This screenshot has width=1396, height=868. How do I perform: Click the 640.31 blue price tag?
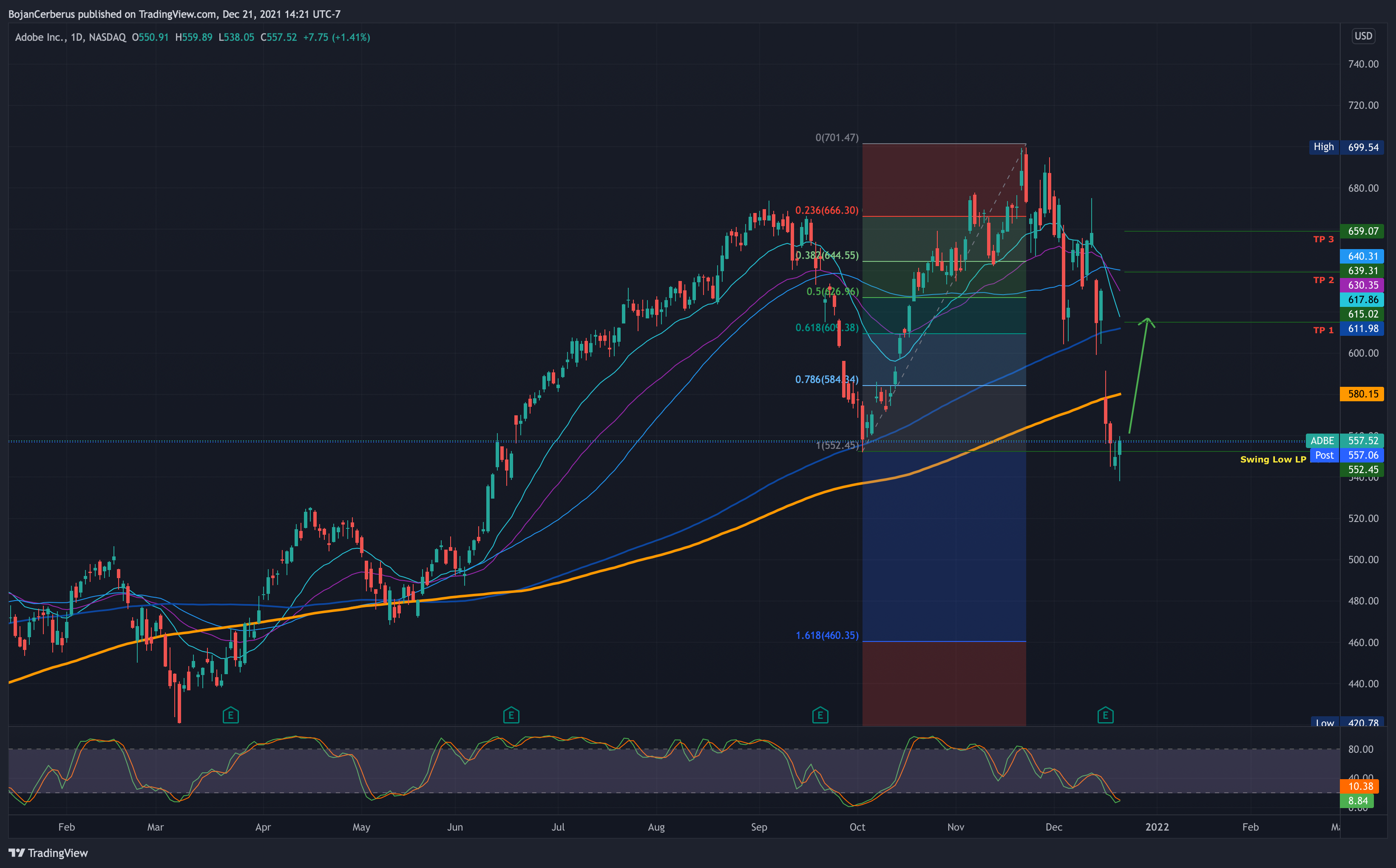[1362, 256]
